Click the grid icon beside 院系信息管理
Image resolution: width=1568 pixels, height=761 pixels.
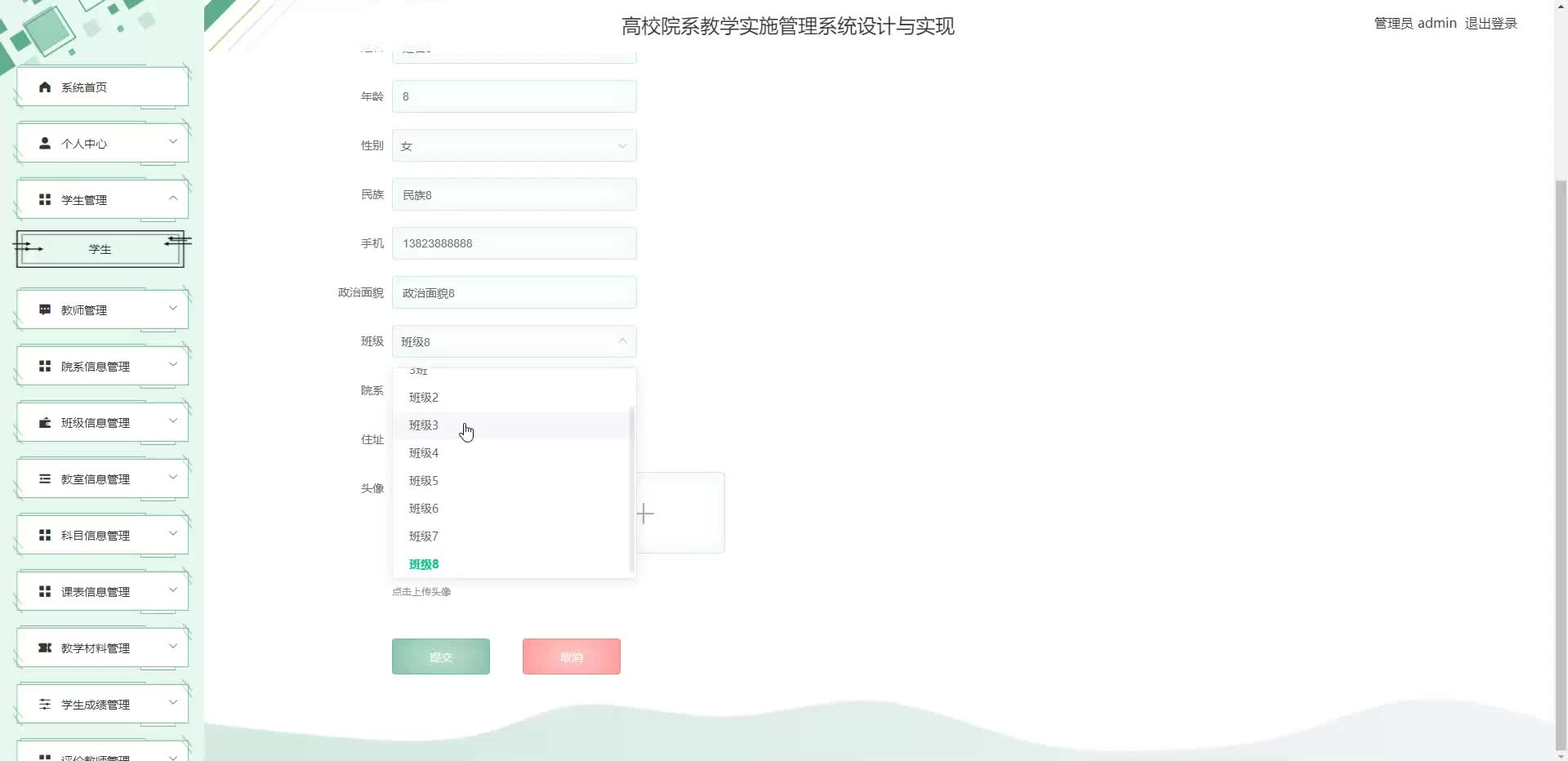pos(45,366)
